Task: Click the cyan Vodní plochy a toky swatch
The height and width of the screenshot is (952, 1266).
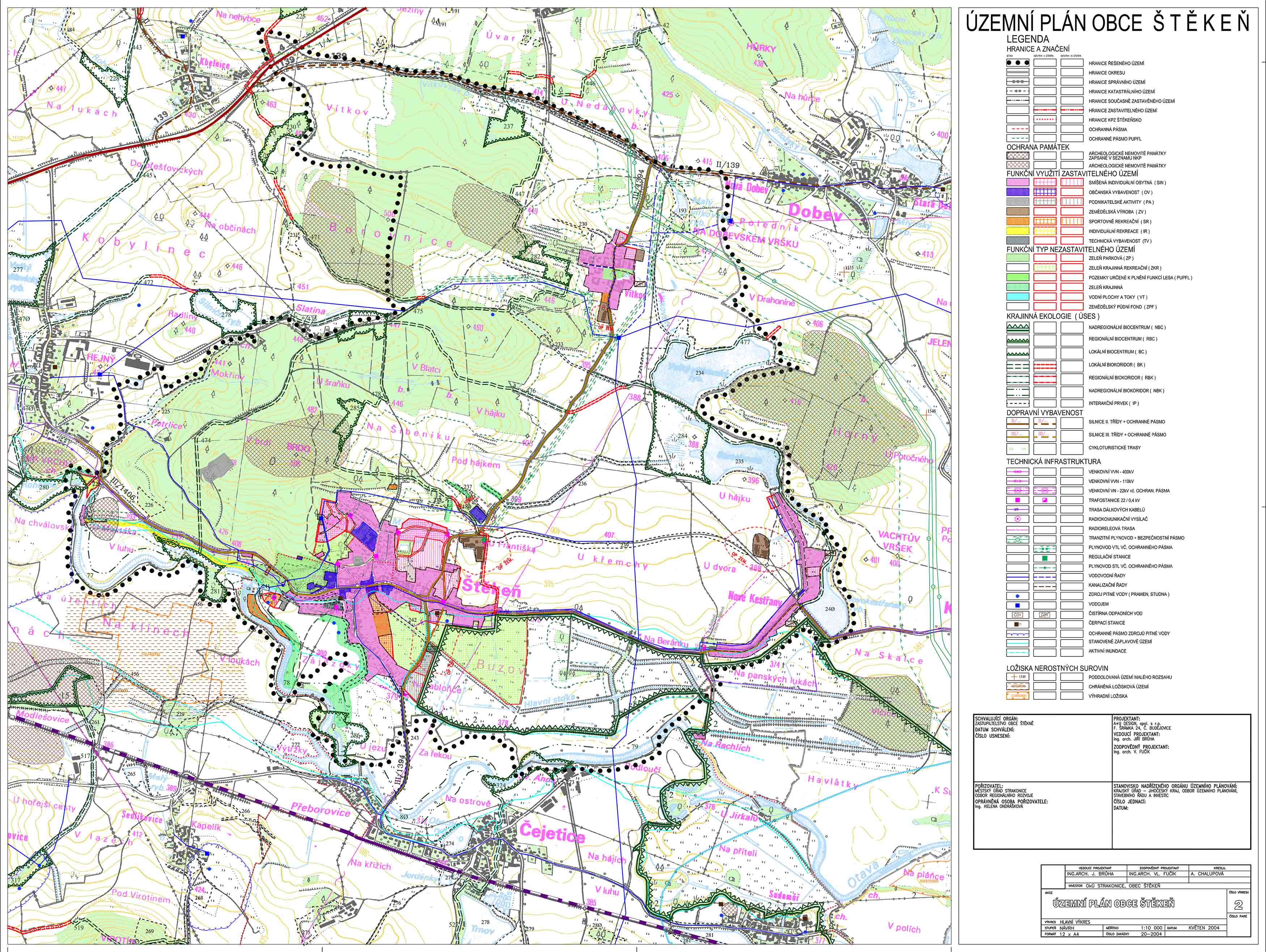Action: tap(1018, 297)
